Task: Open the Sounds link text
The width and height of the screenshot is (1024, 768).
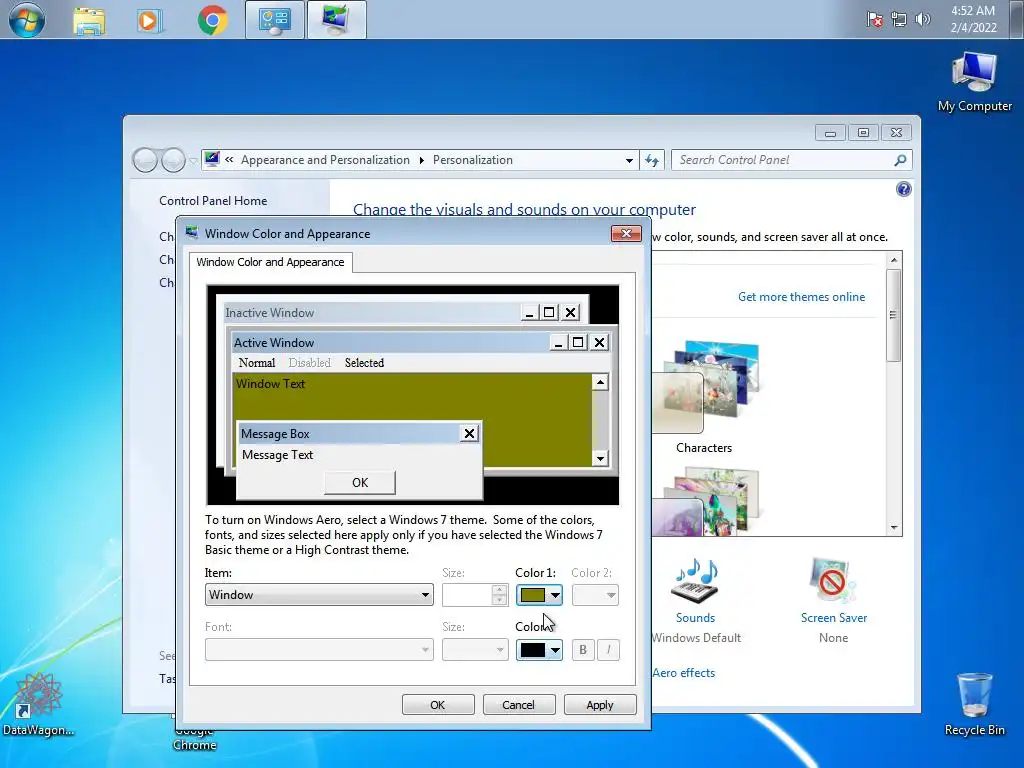Action: pos(695,618)
